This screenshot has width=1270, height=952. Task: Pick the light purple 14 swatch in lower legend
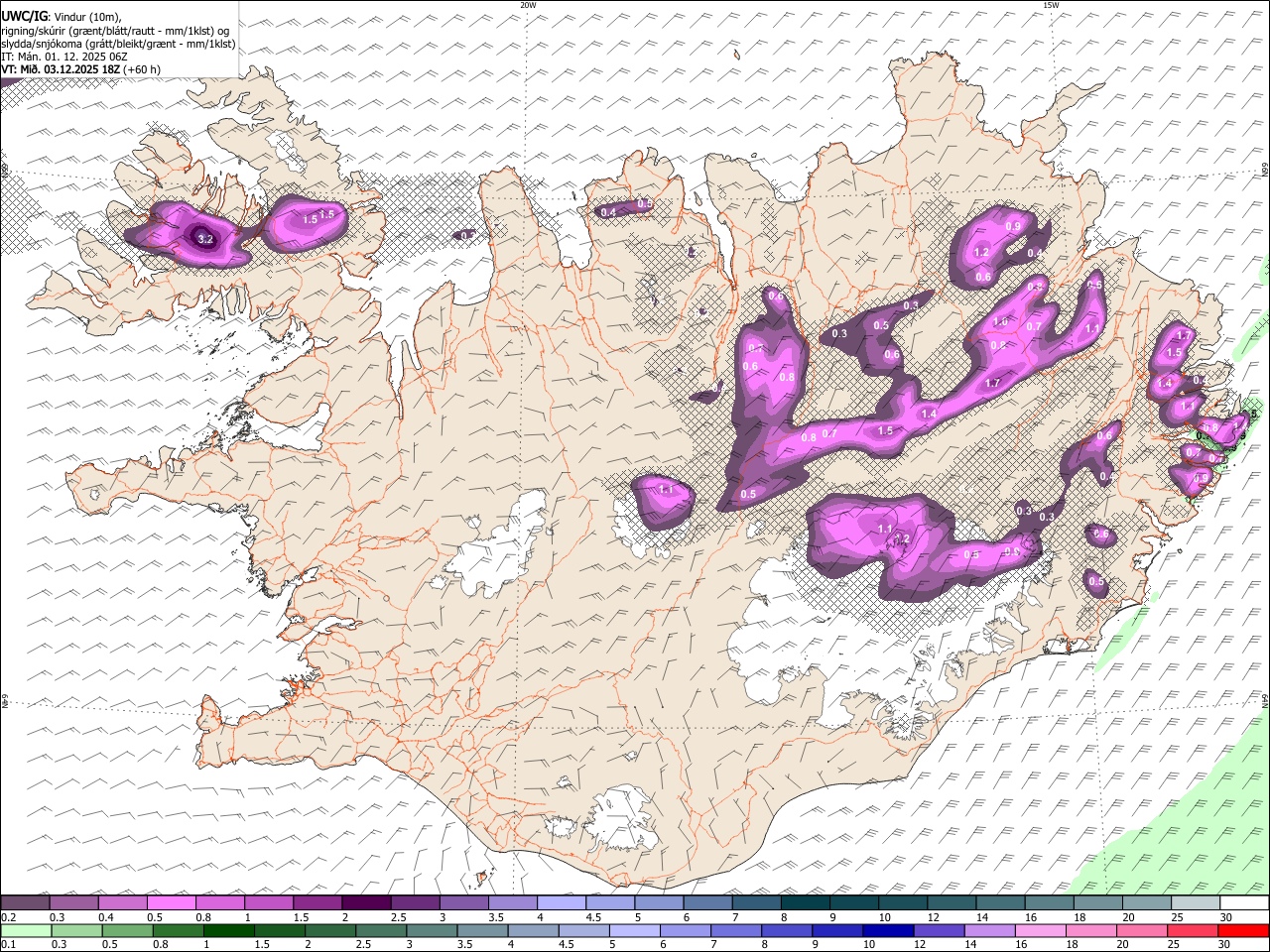pos(990,930)
